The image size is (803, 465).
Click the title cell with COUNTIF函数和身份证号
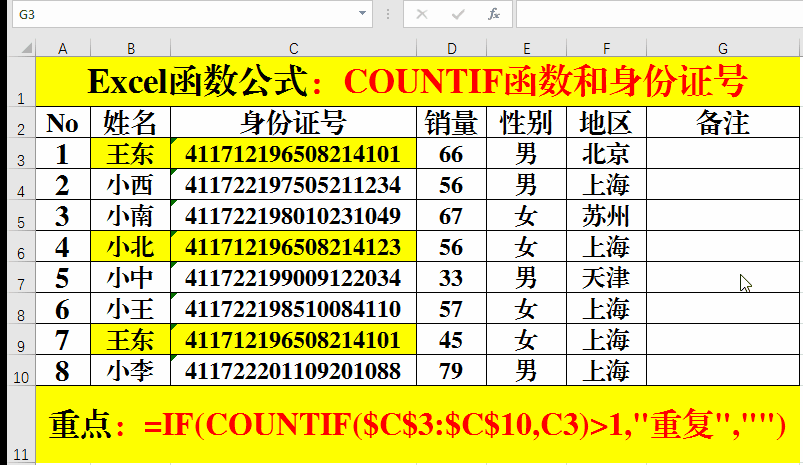pyautogui.click(x=418, y=81)
